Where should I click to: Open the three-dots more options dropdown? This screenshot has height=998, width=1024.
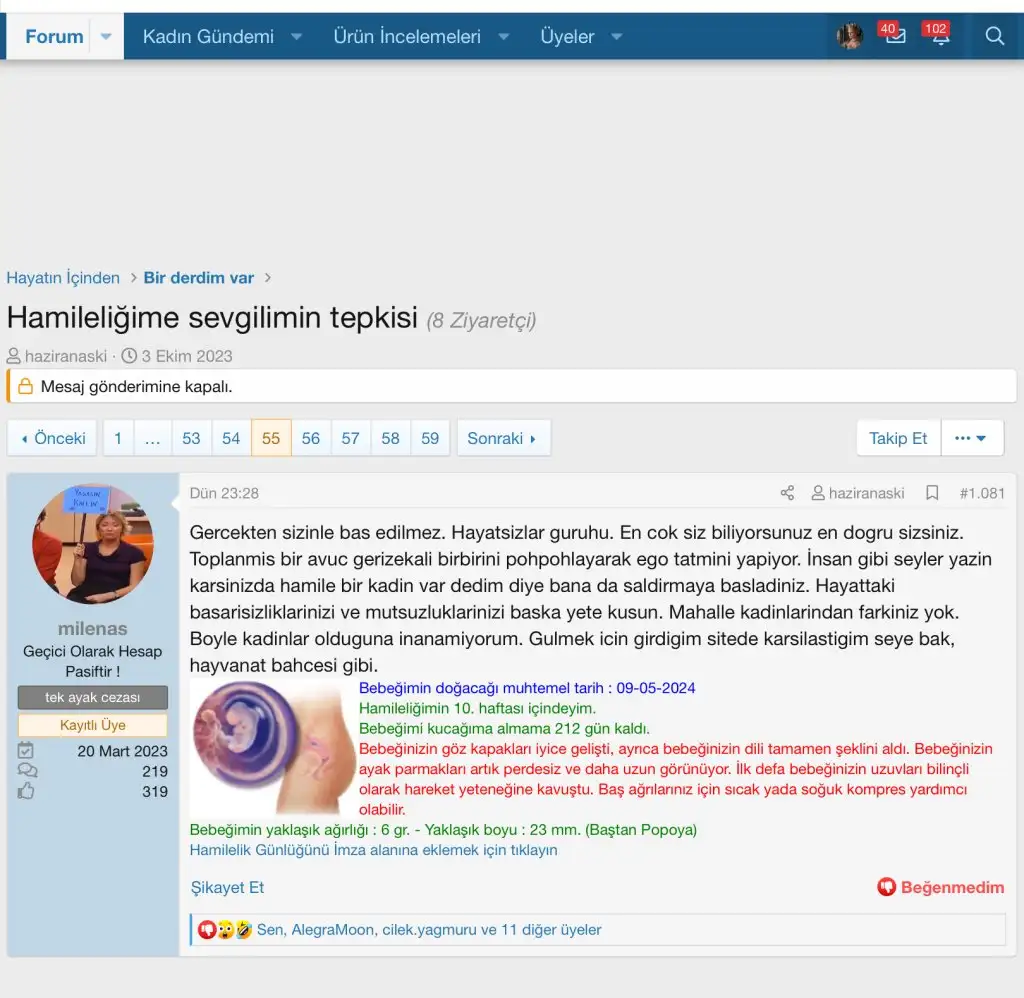[971, 438]
